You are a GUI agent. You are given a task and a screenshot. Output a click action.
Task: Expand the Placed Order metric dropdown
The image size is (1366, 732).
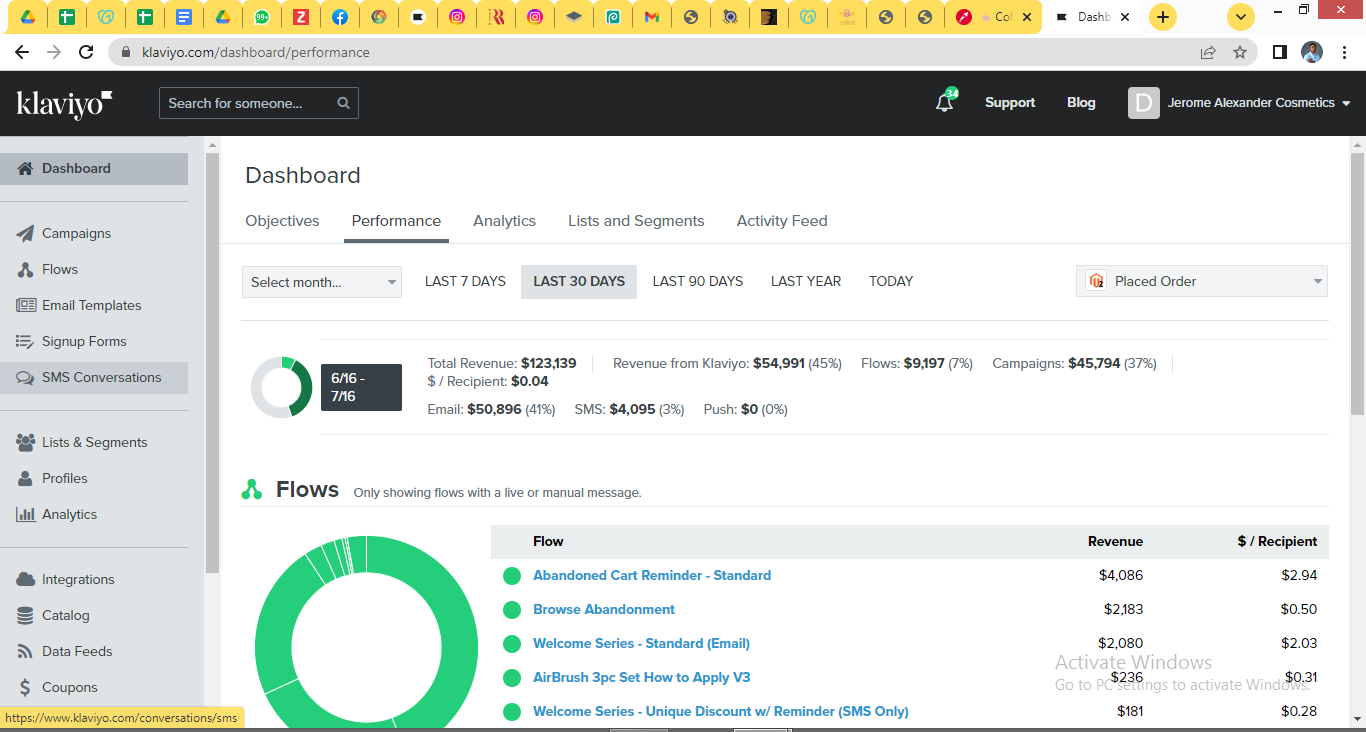click(x=1202, y=281)
